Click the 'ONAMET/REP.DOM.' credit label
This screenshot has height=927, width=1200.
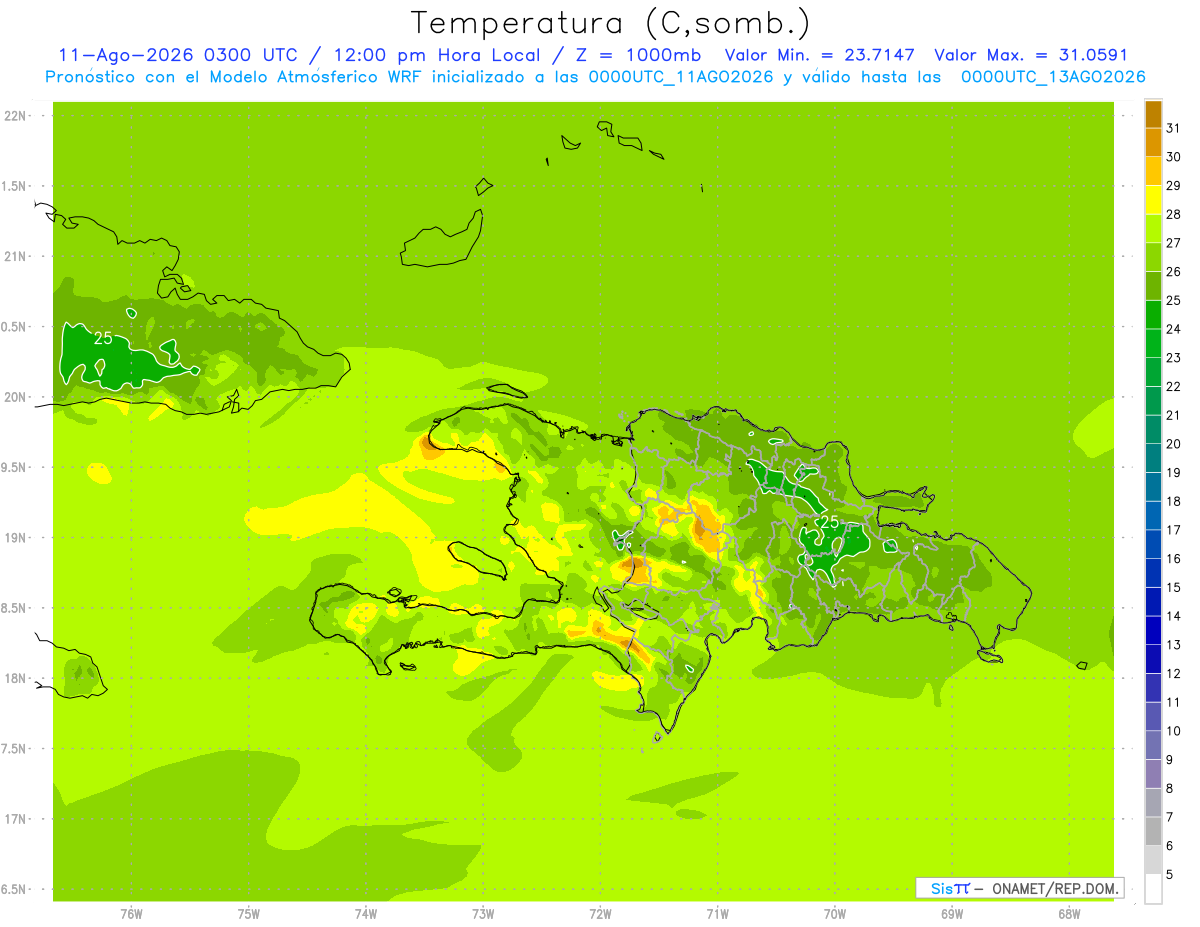click(1056, 888)
